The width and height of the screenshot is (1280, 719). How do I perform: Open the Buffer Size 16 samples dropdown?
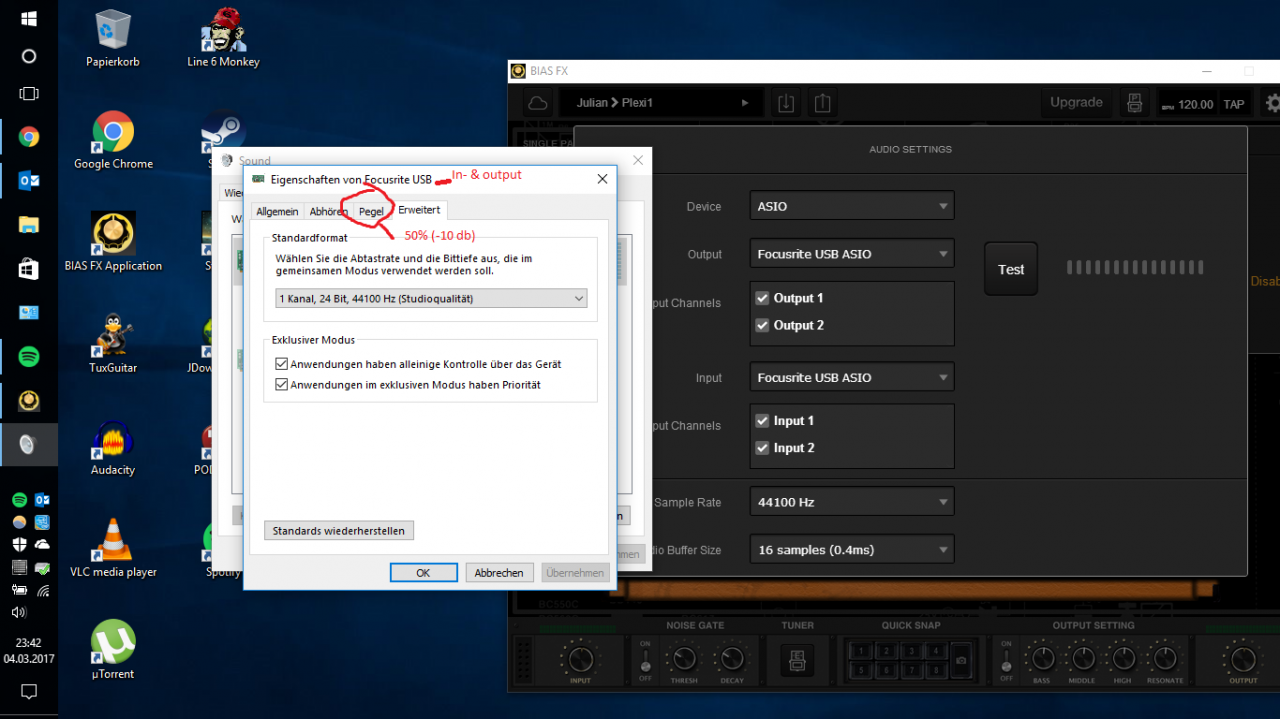click(852, 550)
